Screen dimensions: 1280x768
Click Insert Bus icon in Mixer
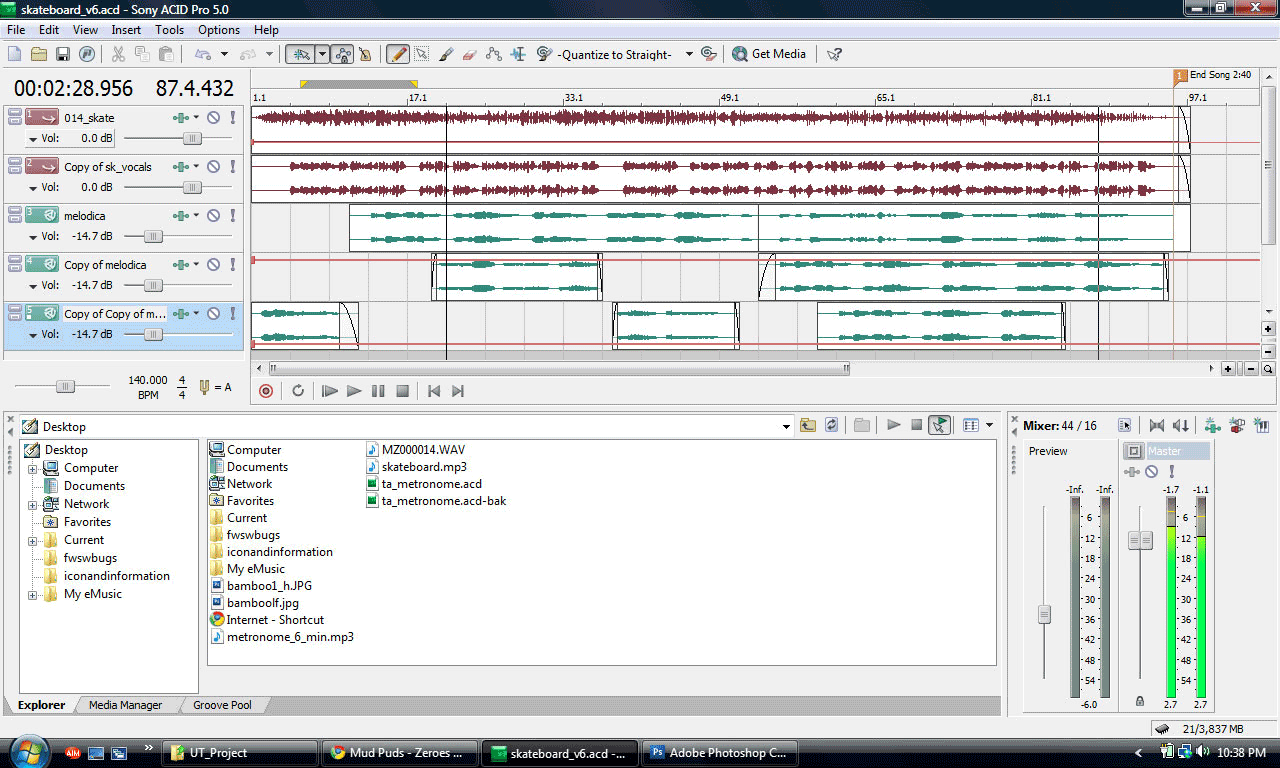[1213, 425]
